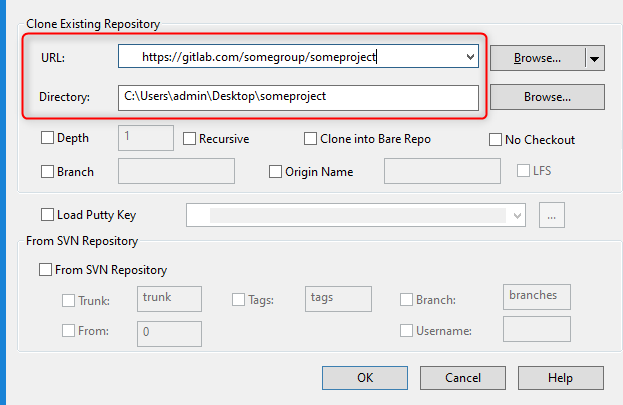Viewport: 623px width, 405px height.
Task: Click the URL text field
Action: [x=290, y=58]
